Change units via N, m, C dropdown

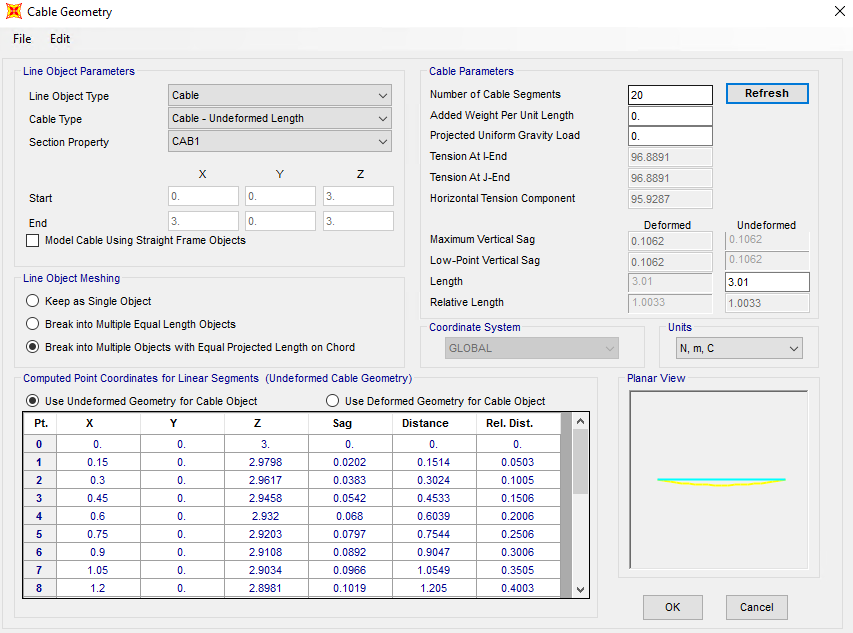point(738,349)
